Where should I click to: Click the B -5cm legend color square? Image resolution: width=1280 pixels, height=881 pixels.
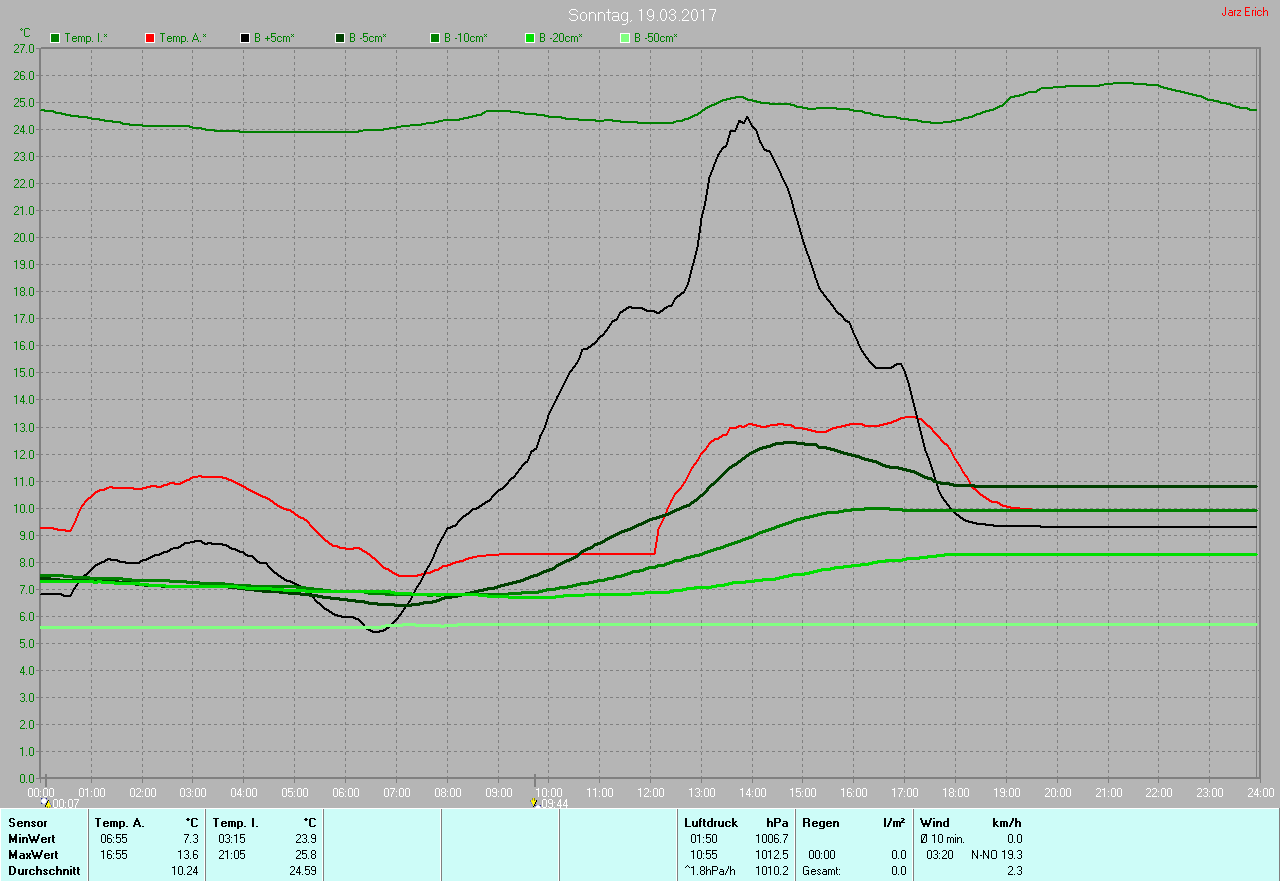(x=340, y=38)
